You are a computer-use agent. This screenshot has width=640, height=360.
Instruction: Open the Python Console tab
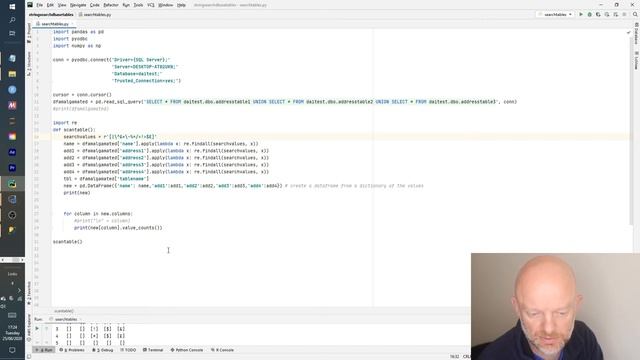point(187,350)
